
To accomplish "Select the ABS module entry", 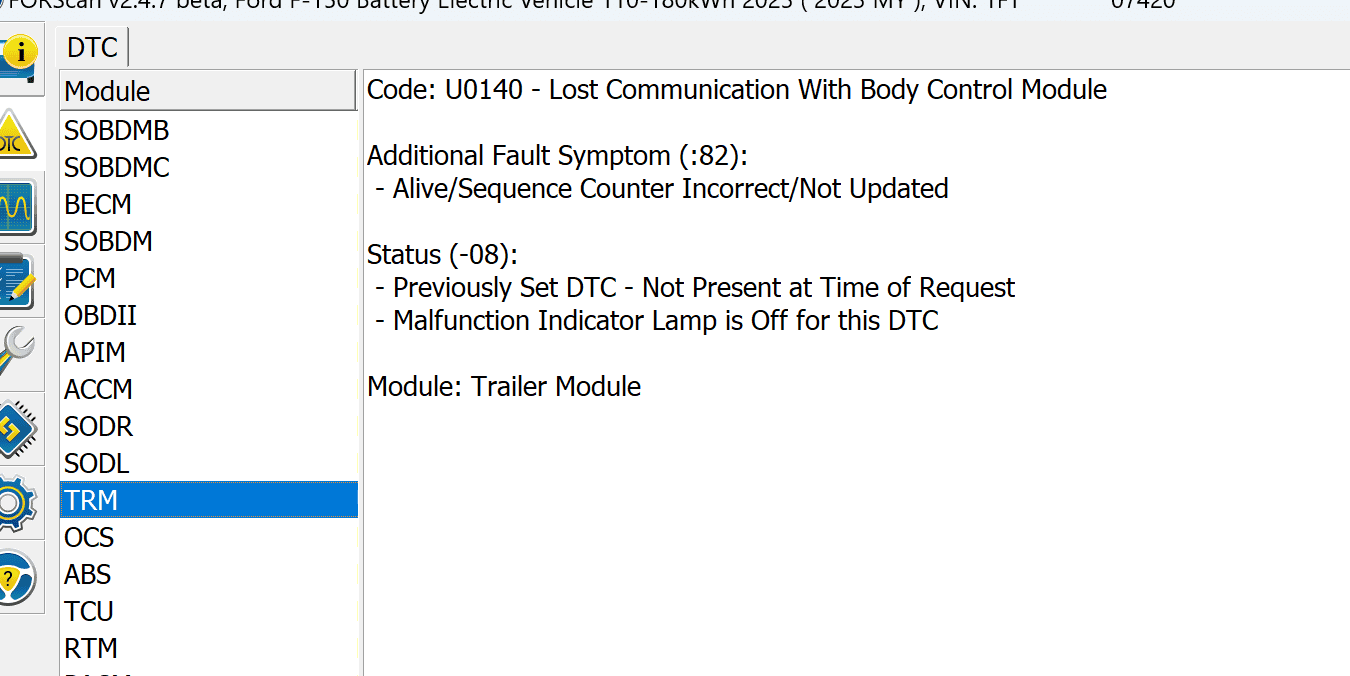I will (88, 575).
